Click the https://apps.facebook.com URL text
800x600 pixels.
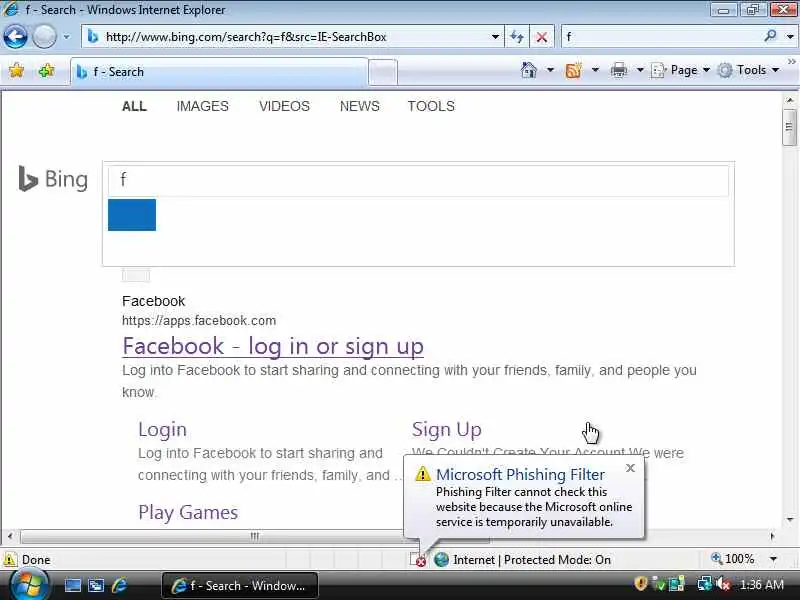click(199, 320)
